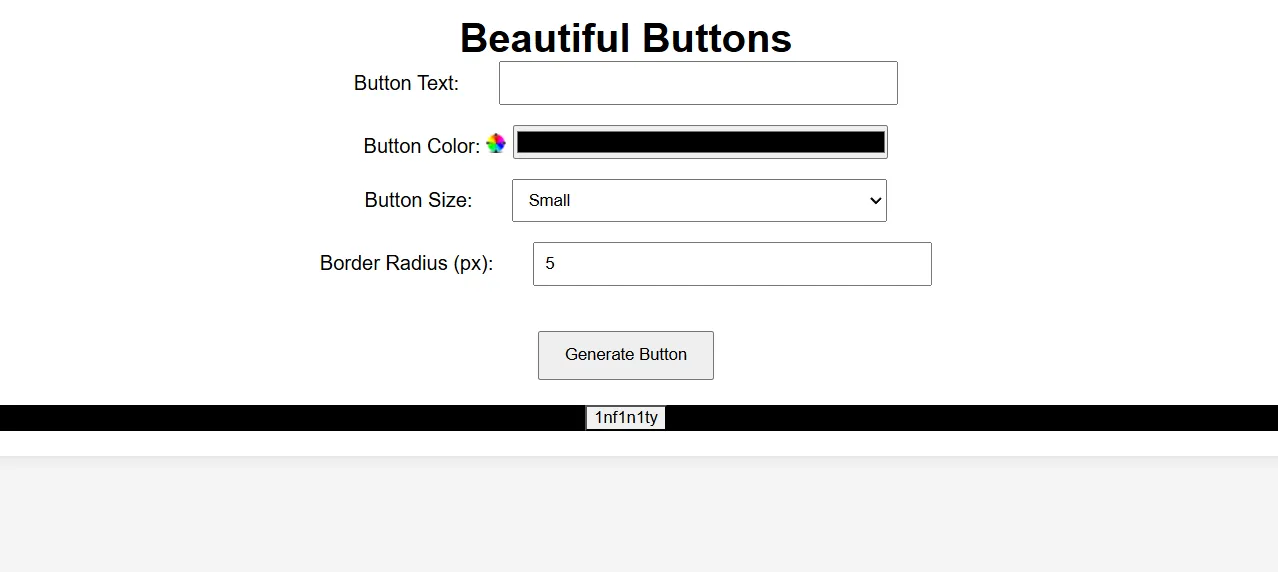The width and height of the screenshot is (1278, 572).
Task: Click the 'Button Color:' label
Action: [x=422, y=146]
